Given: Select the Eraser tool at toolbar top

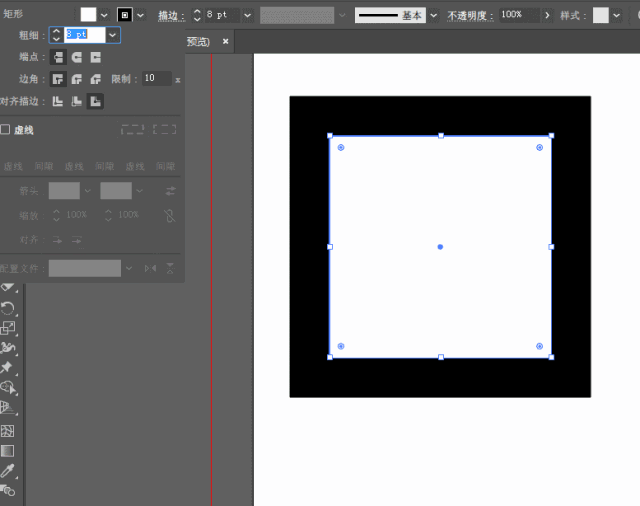Looking at the screenshot, I should click(8, 288).
